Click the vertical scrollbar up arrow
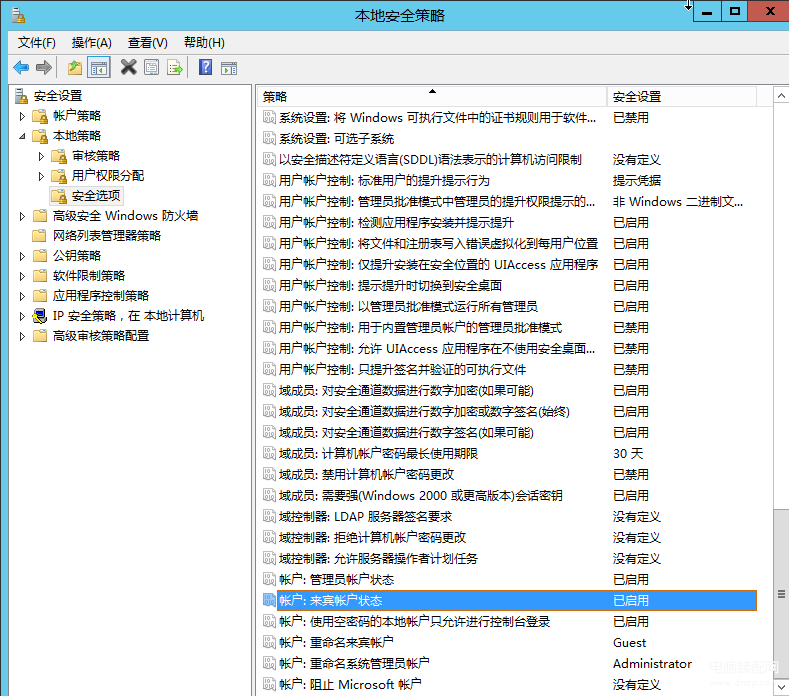The width and height of the screenshot is (789, 696). [781, 96]
